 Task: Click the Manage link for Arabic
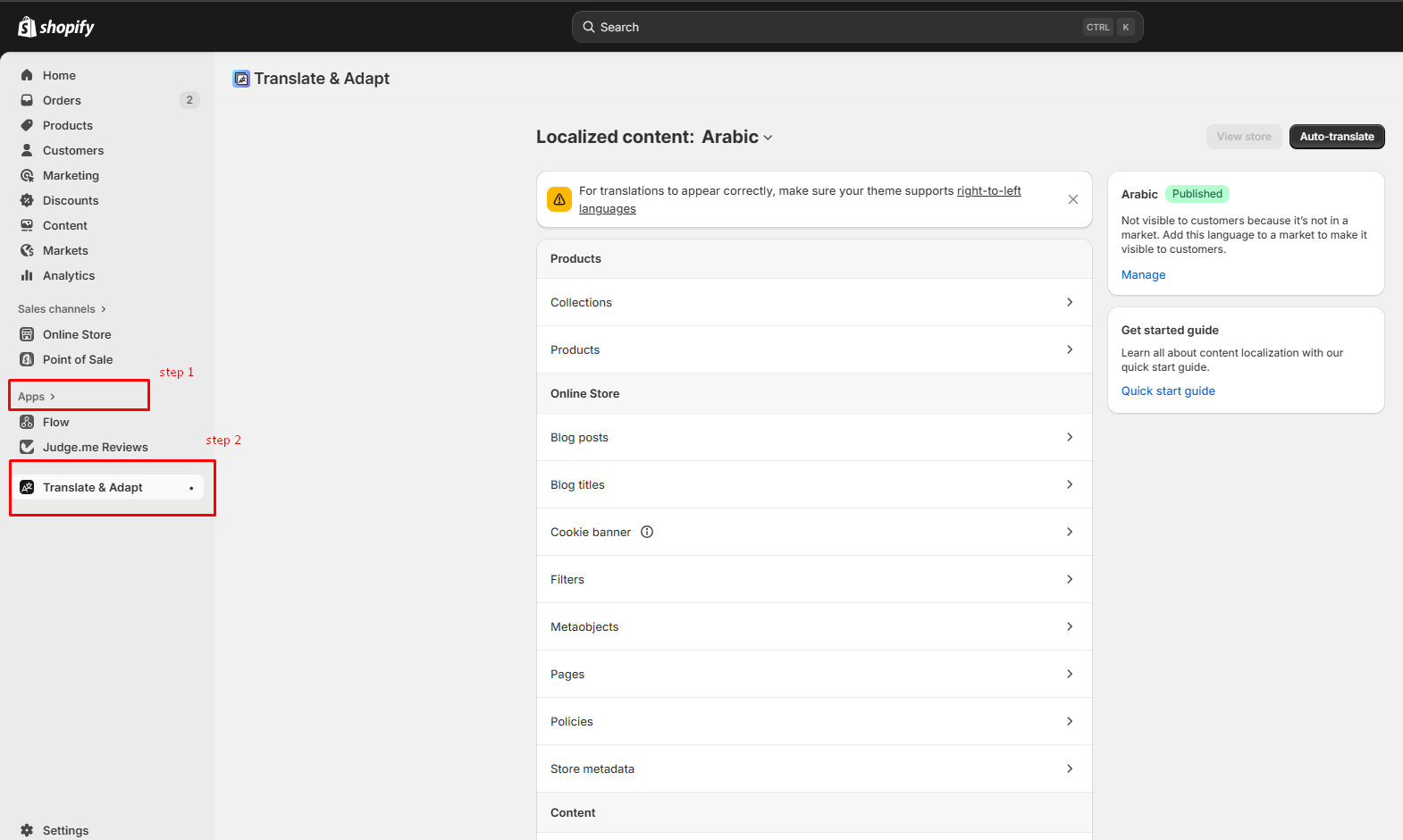[1143, 275]
